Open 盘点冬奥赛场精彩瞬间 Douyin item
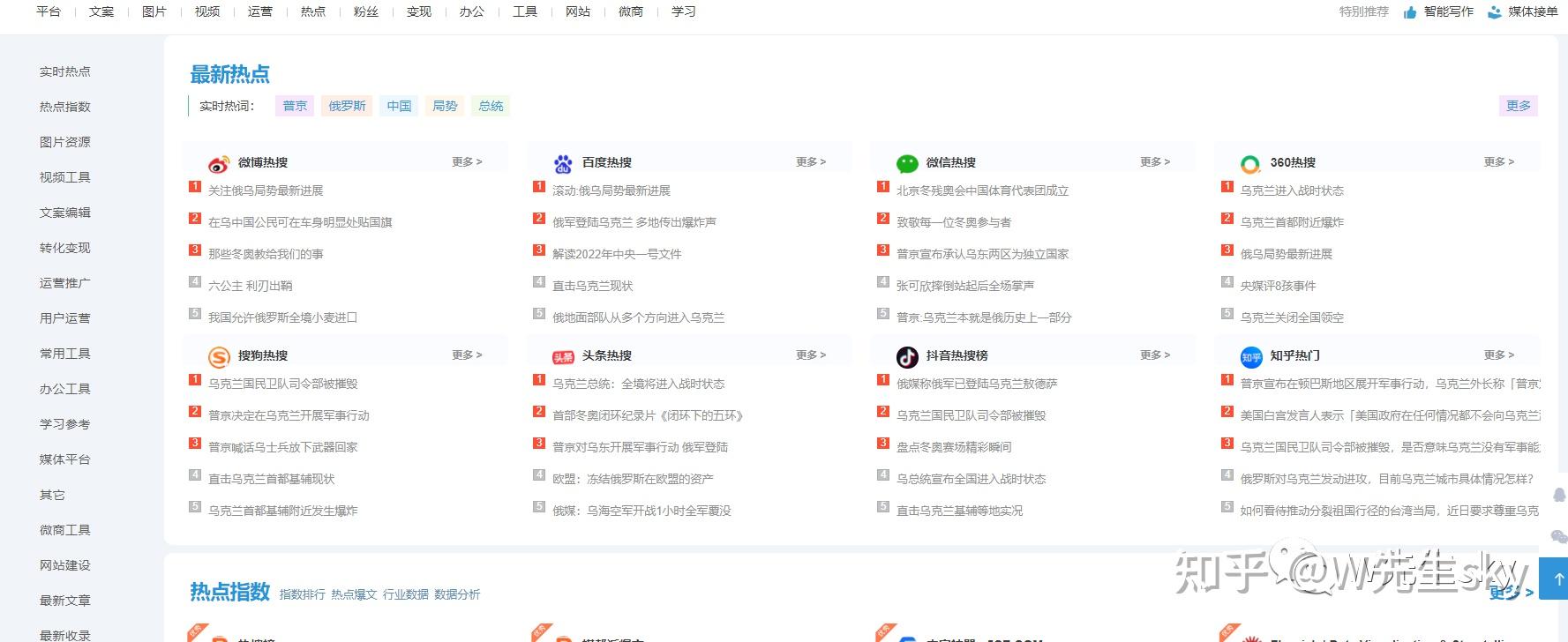Viewport: 1568px width, 642px height. (954, 447)
